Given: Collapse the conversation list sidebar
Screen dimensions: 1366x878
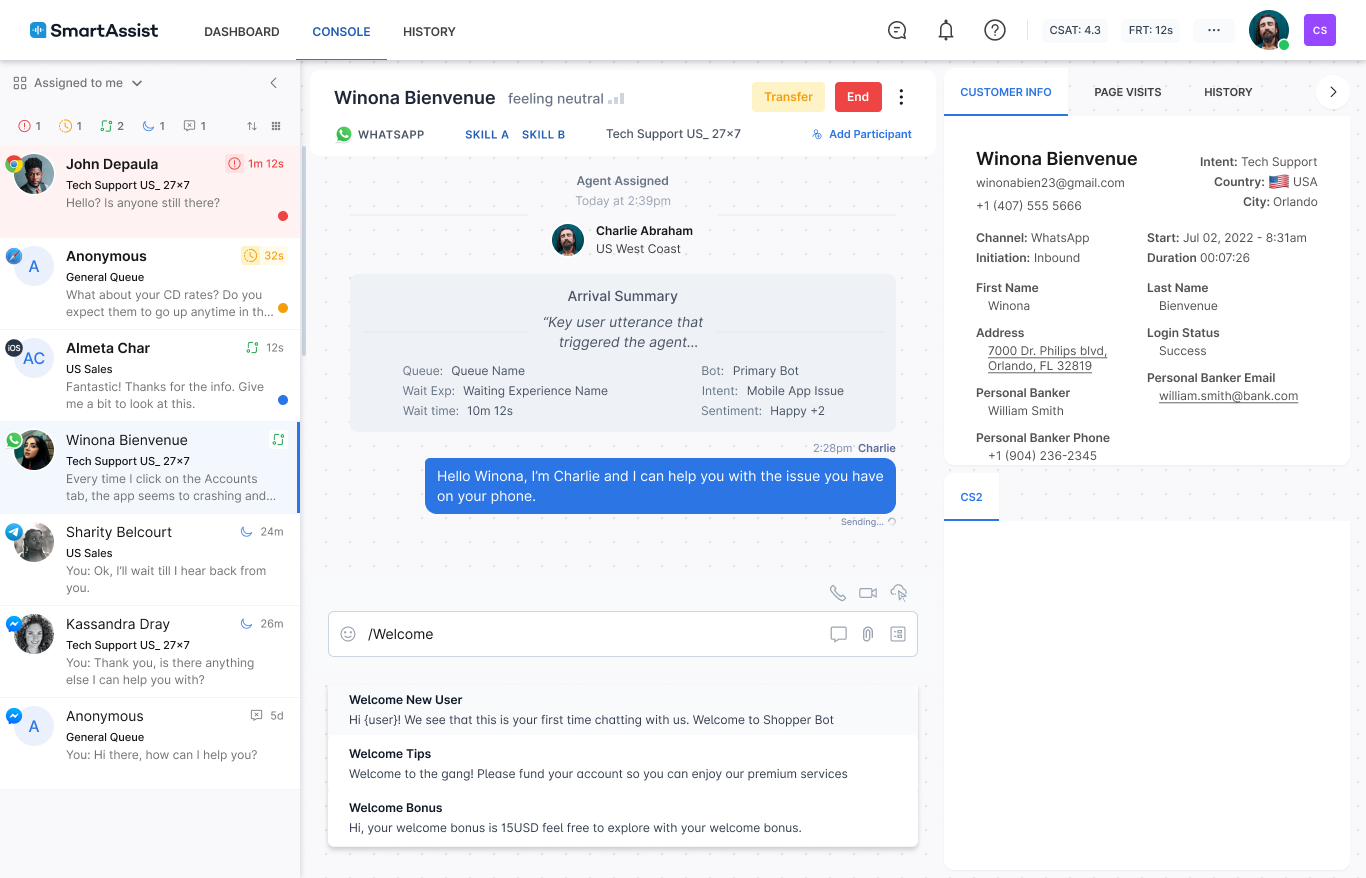Looking at the screenshot, I should coord(274,83).
